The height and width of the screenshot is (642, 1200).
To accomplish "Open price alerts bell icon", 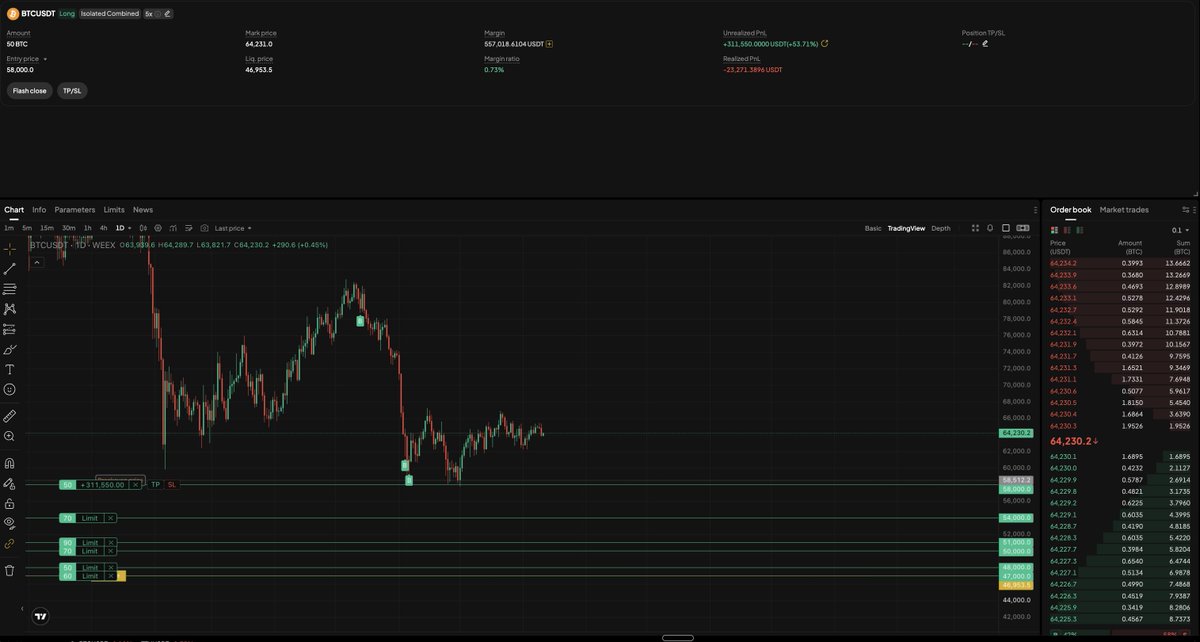I will coord(990,228).
